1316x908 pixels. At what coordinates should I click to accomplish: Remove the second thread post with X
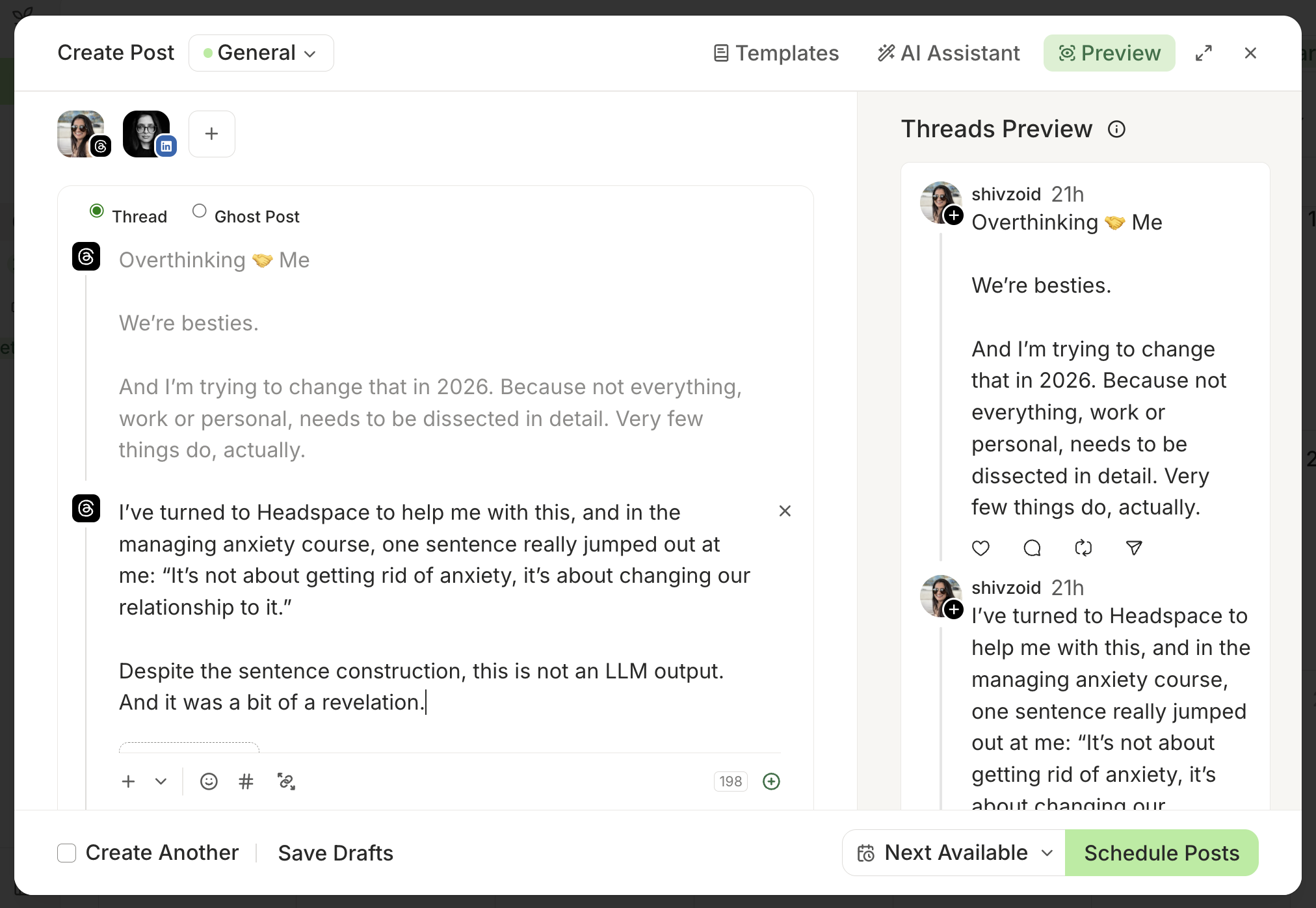tap(785, 511)
